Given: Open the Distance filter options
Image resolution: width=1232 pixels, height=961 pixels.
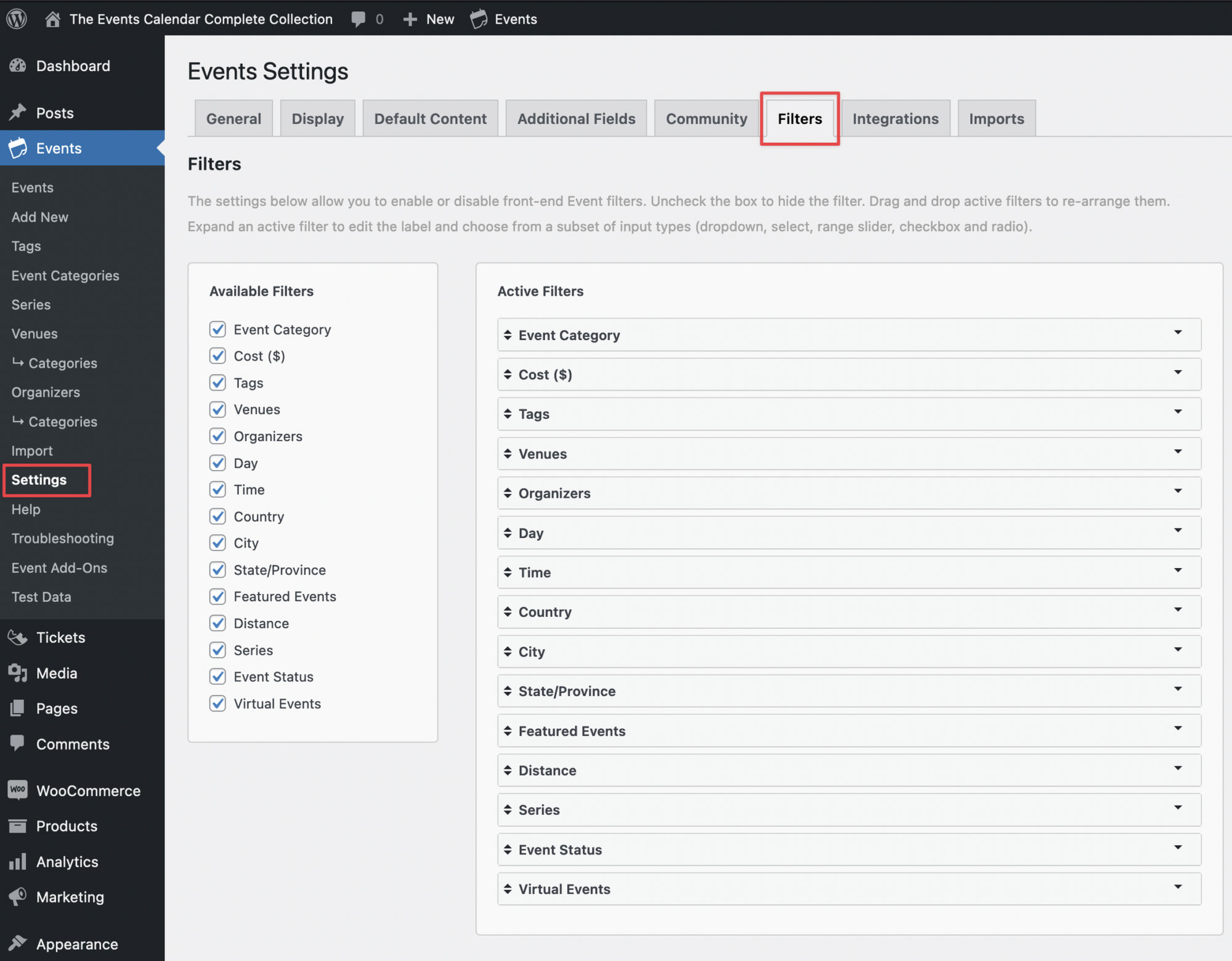Looking at the screenshot, I should click(1178, 770).
